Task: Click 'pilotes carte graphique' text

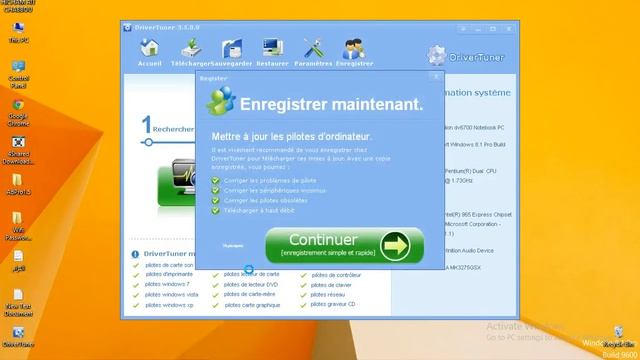Action: click(x=252, y=305)
